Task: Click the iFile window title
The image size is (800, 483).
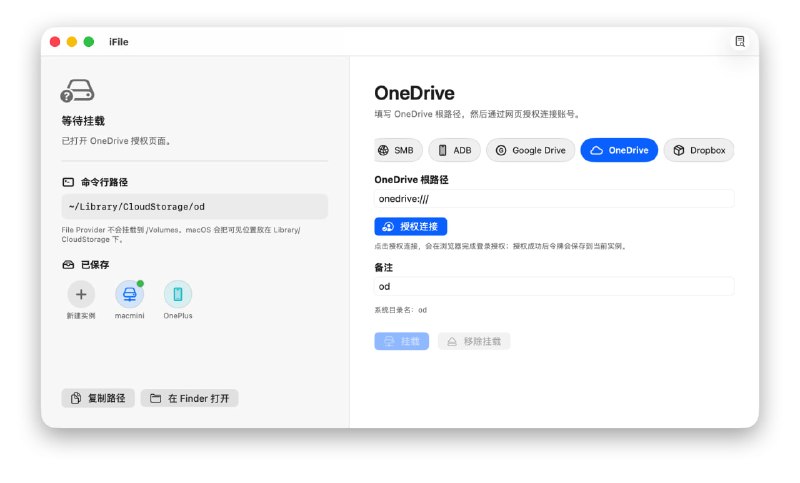Action: pos(118,42)
